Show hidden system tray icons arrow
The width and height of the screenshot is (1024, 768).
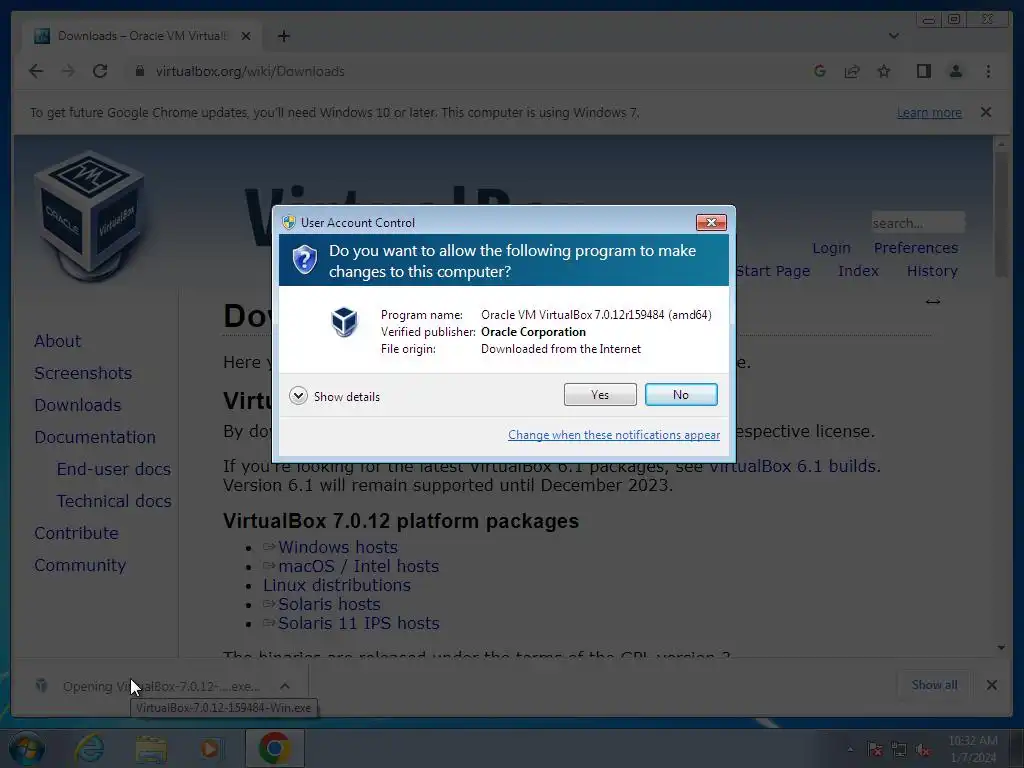click(850, 749)
